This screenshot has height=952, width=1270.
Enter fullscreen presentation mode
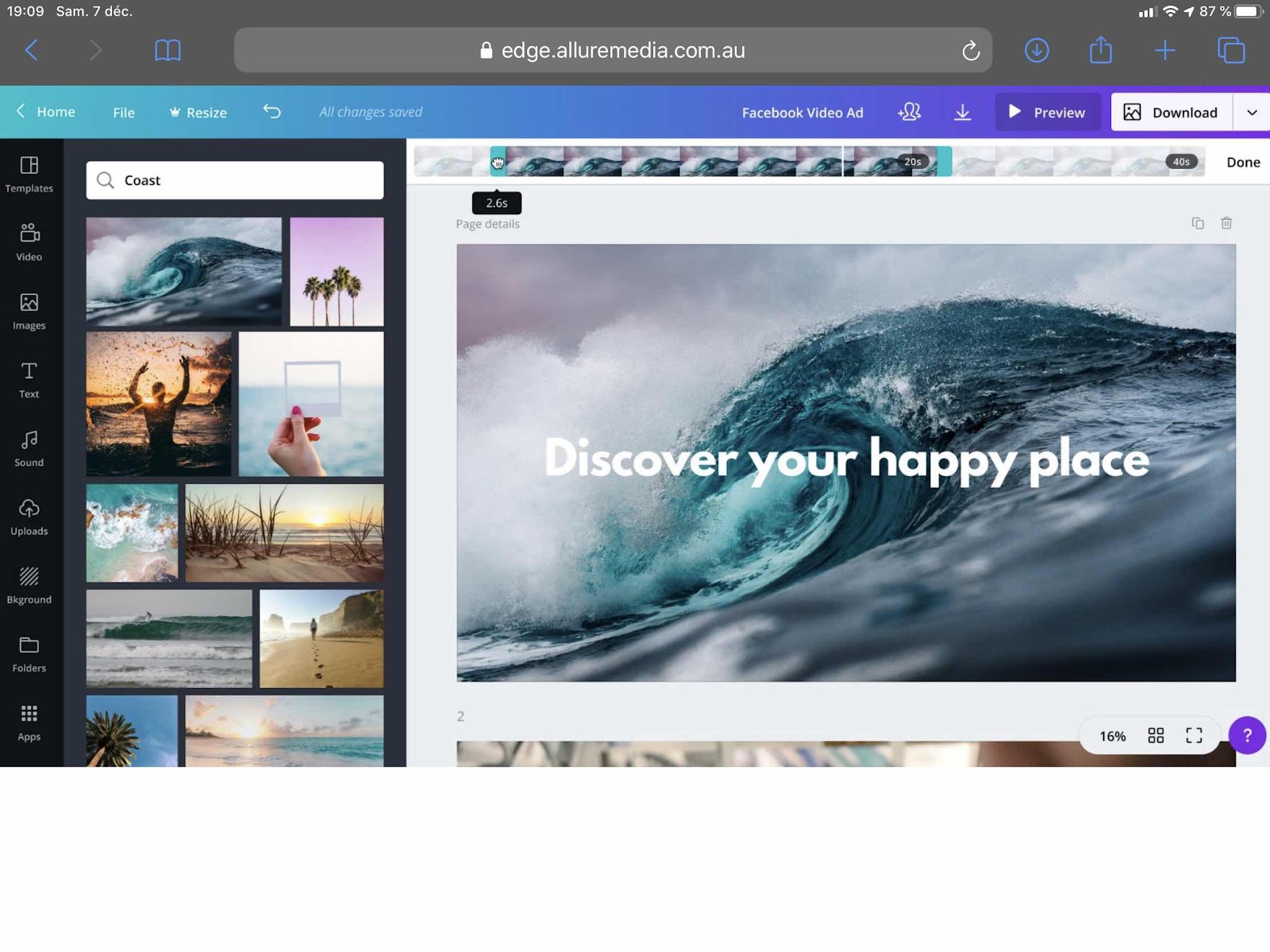[x=1194, y=735]
